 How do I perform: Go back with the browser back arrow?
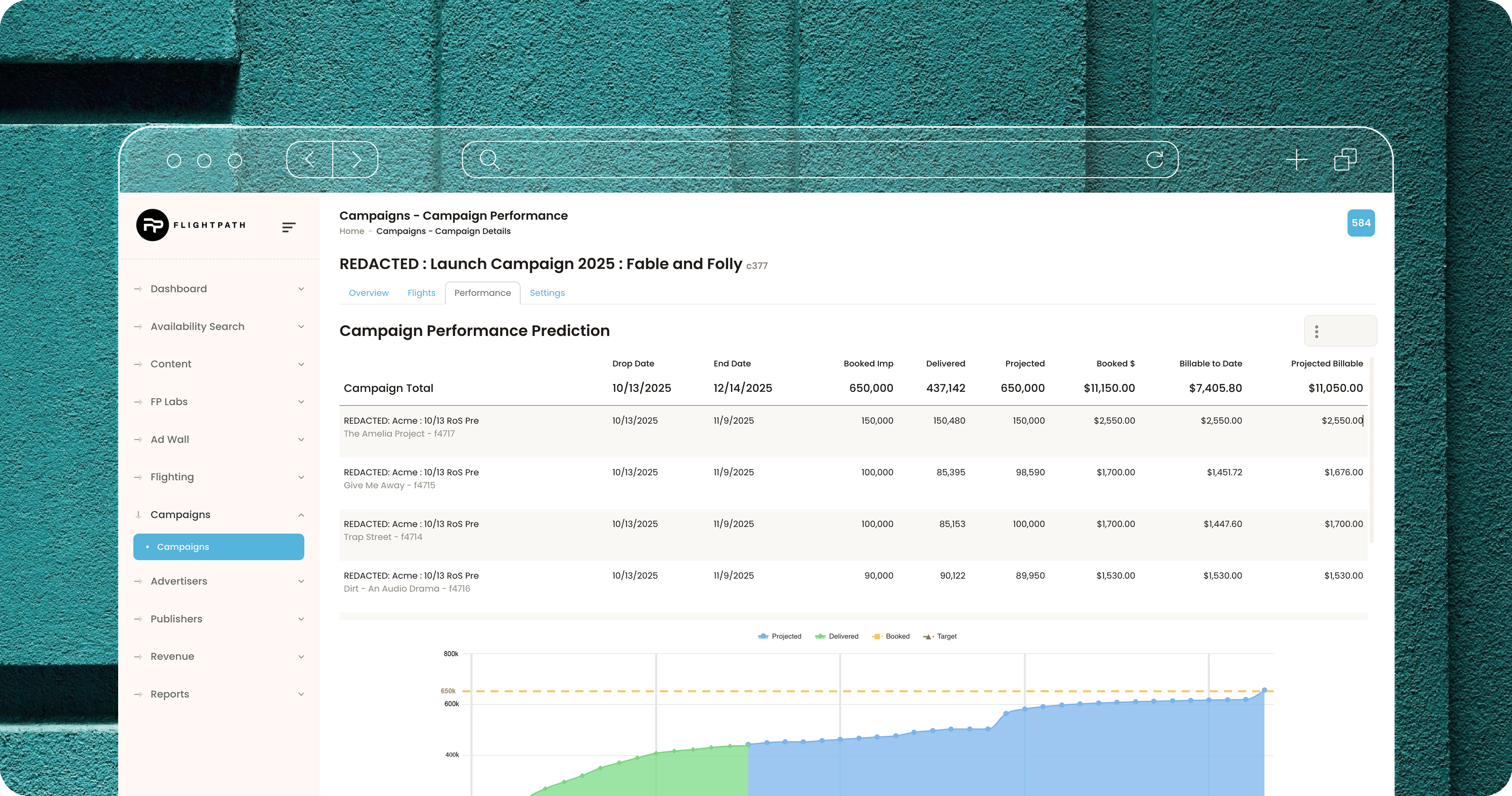coord(310,159)
